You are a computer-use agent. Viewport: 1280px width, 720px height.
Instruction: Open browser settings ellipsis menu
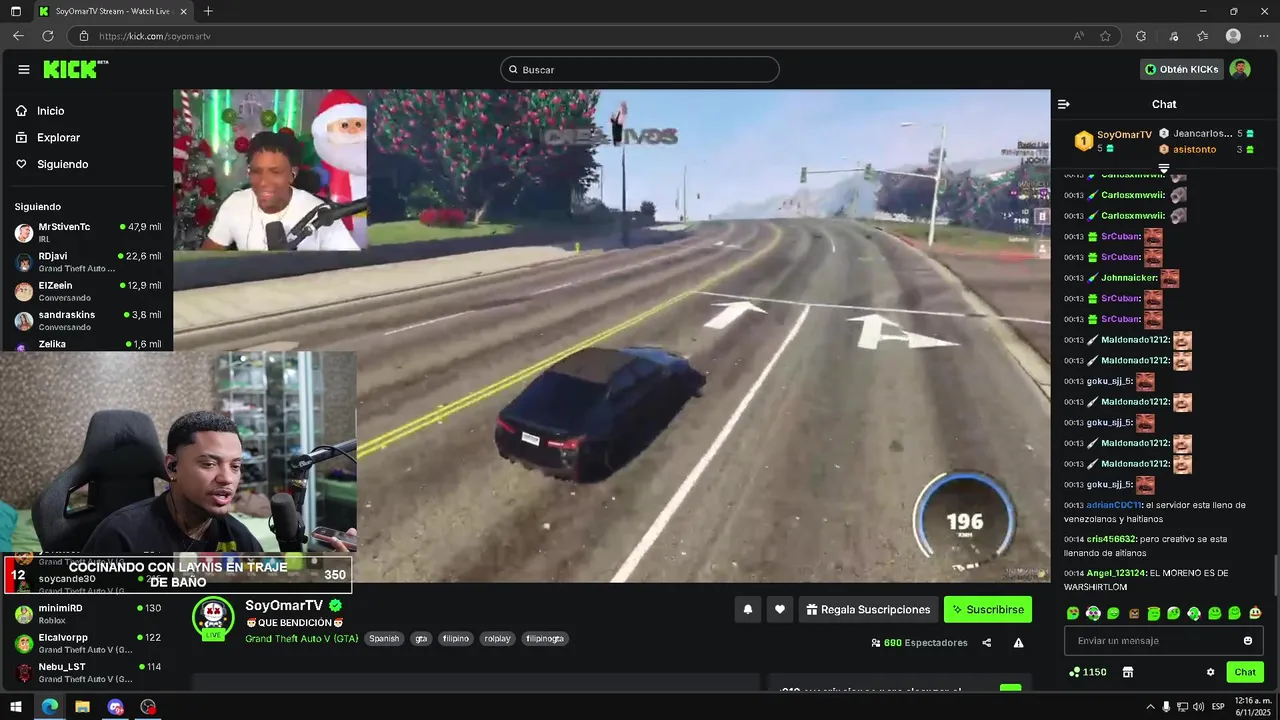coord(1262,36)
